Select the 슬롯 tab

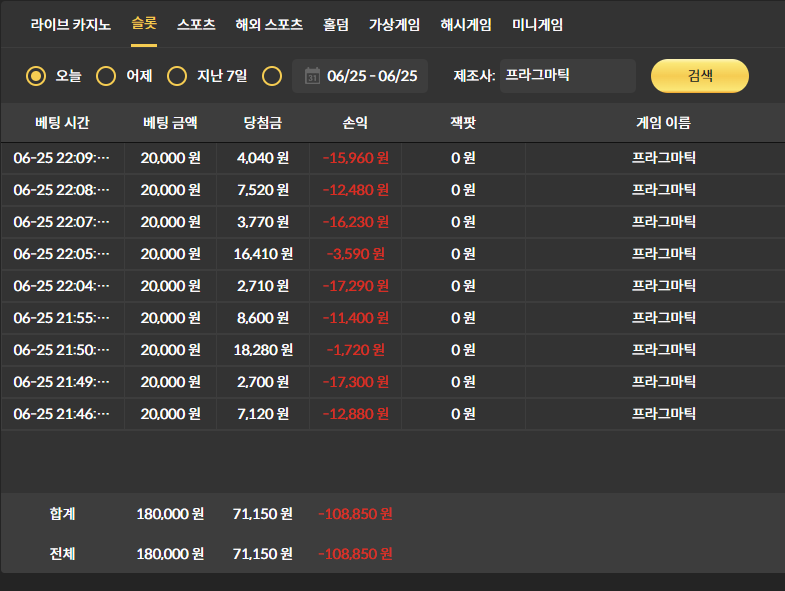coord(144,24)
